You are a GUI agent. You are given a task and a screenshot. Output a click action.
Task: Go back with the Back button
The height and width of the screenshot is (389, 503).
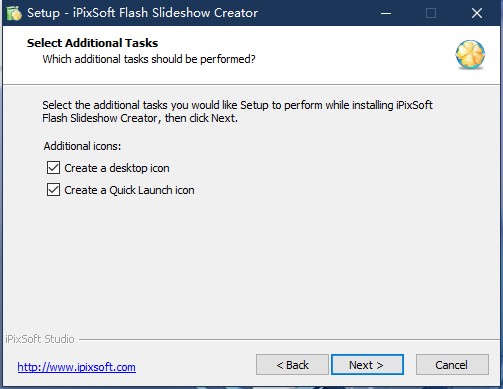pyautogui.click(x=292, y=365)
